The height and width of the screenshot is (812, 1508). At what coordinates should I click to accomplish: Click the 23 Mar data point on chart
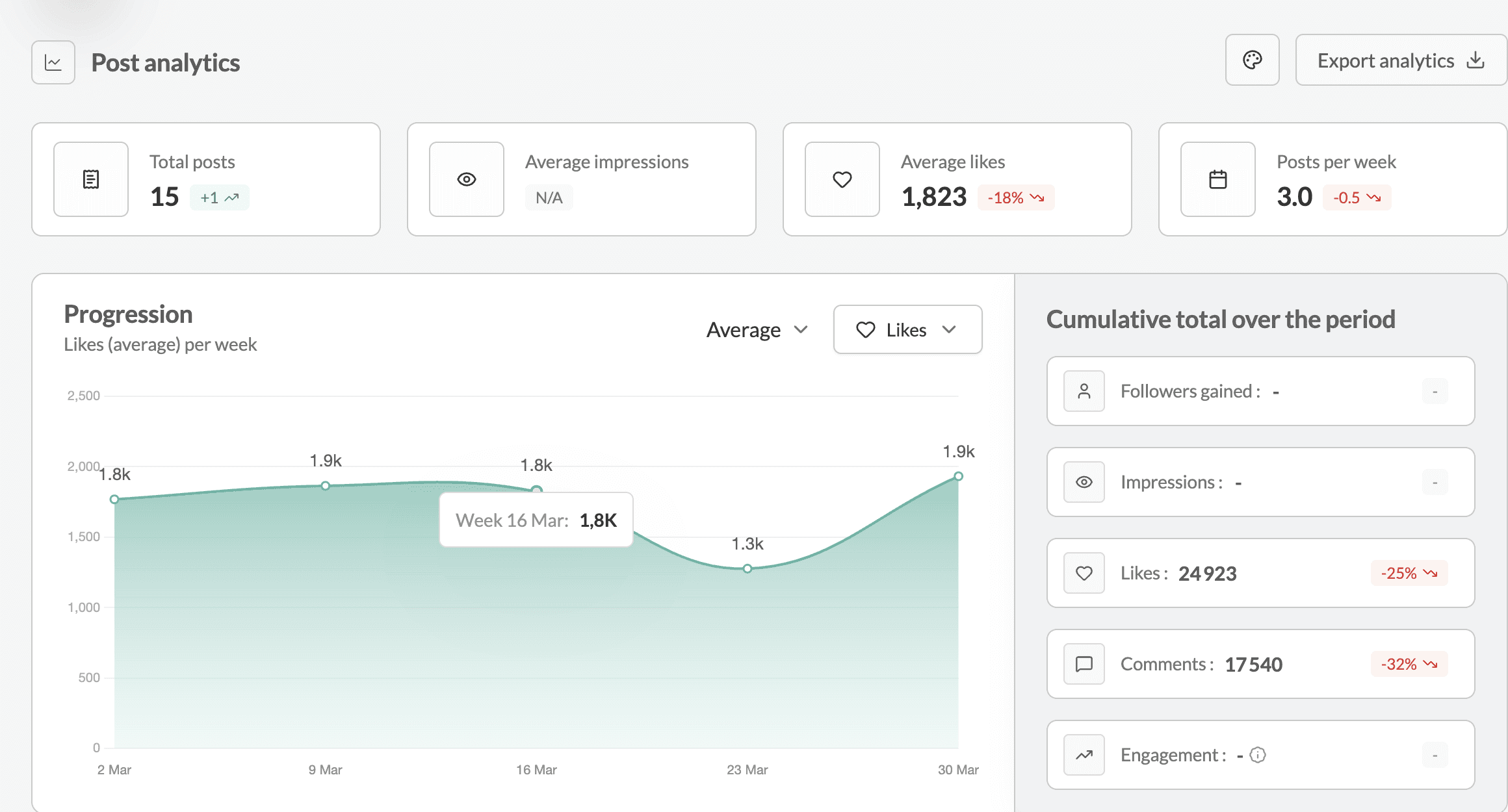[x=747, y=568]
